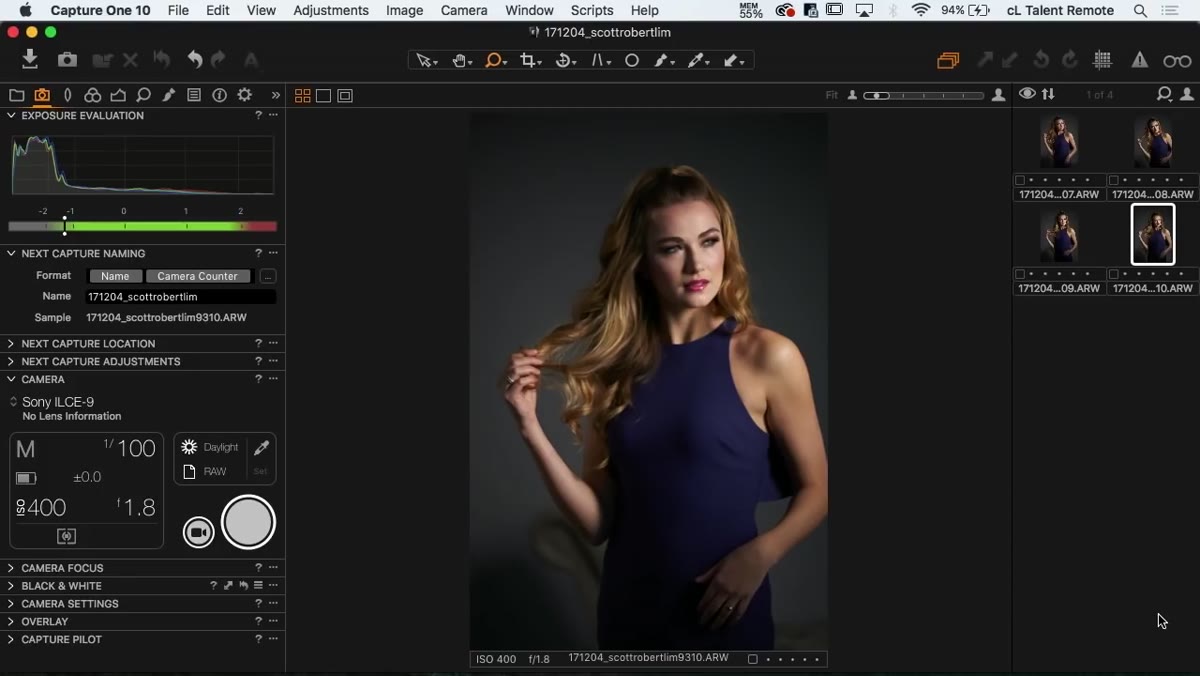Adjust the viewer zoom slider
This screenshot has height=676, width=1200.
pos(923,96)
